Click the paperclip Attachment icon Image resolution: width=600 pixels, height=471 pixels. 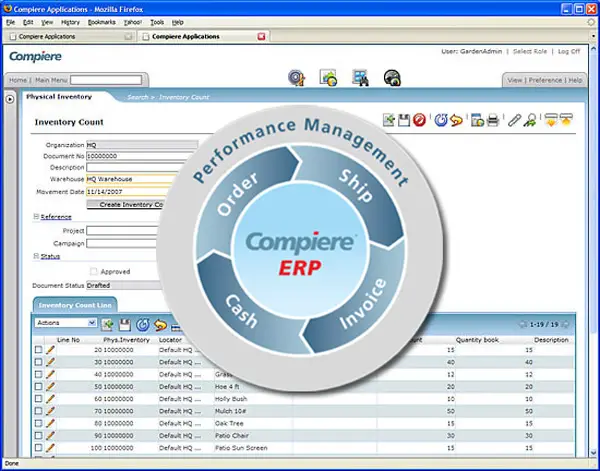514,121
